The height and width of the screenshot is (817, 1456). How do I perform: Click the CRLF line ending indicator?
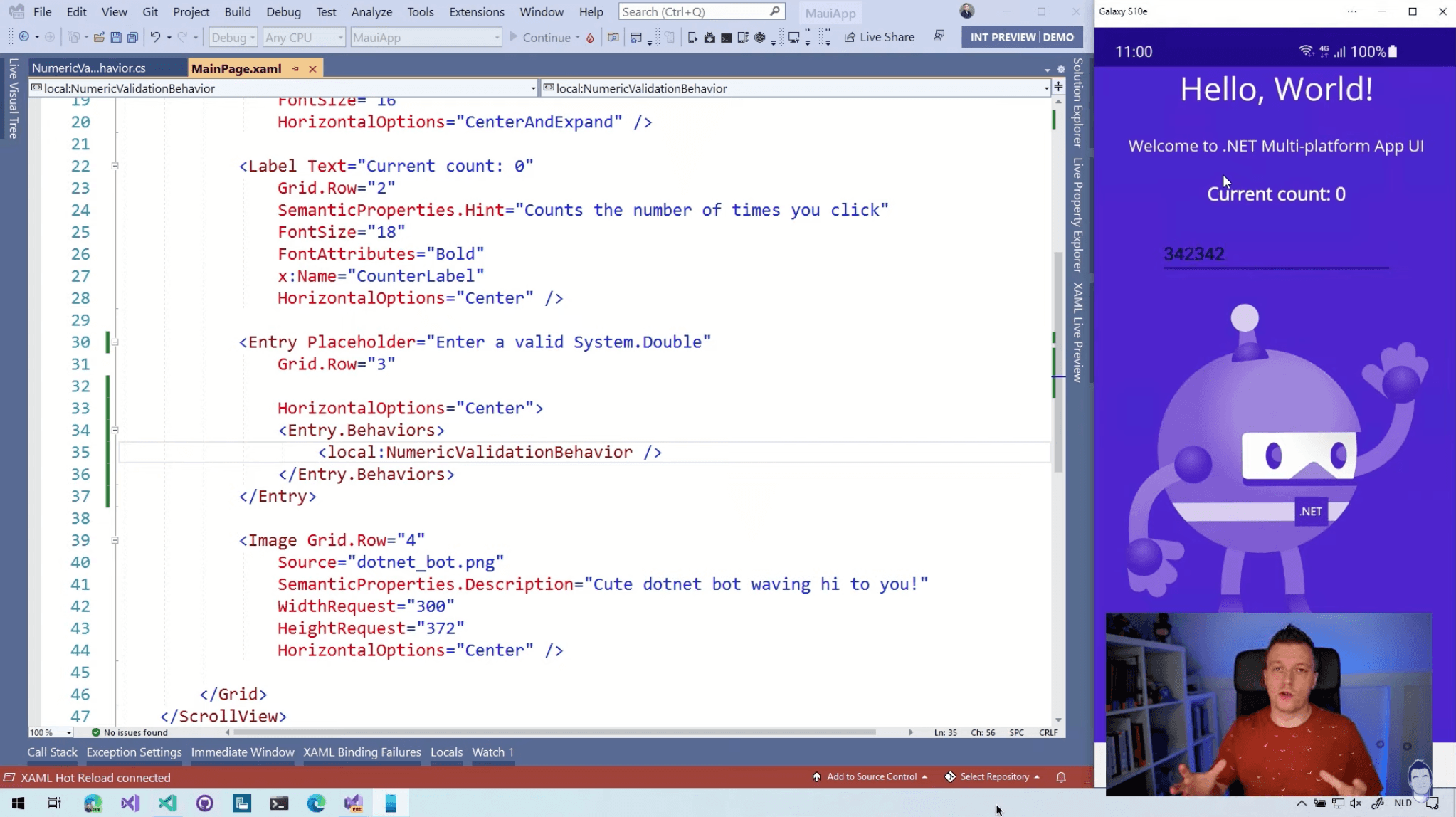1048,732
